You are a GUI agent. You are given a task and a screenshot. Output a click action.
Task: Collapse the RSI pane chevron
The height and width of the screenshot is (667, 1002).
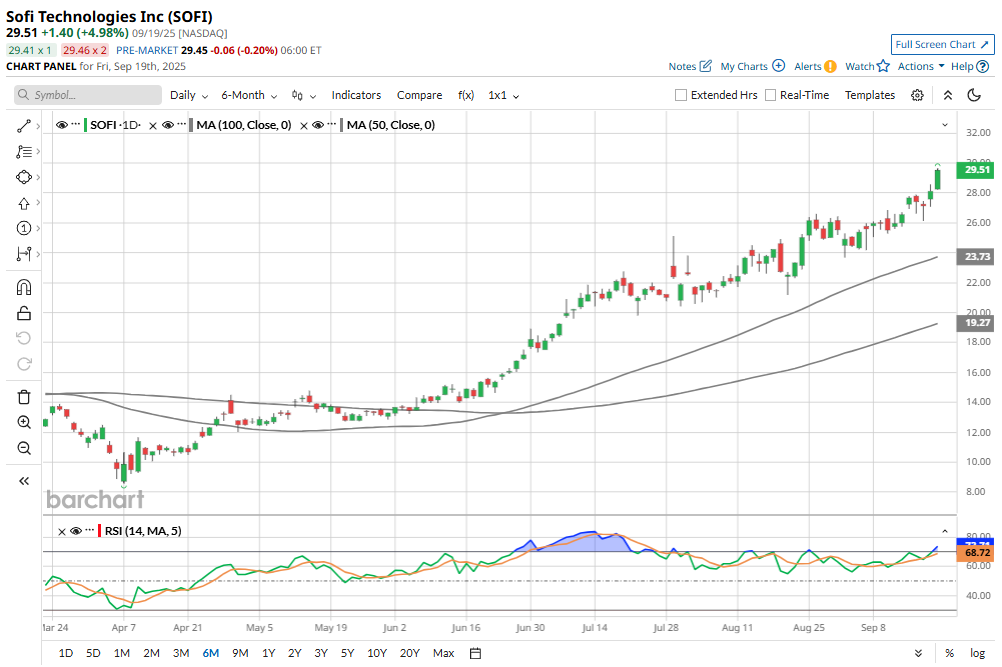coord(945,532)
